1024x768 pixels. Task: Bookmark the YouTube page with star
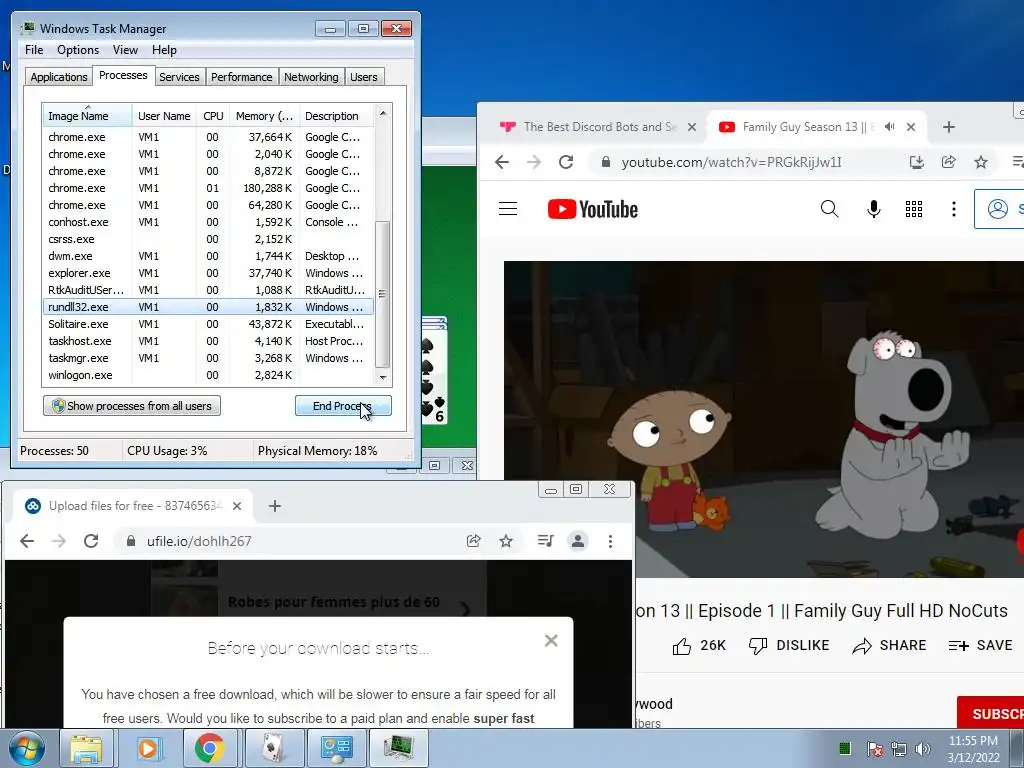click(x=981, y=162)
